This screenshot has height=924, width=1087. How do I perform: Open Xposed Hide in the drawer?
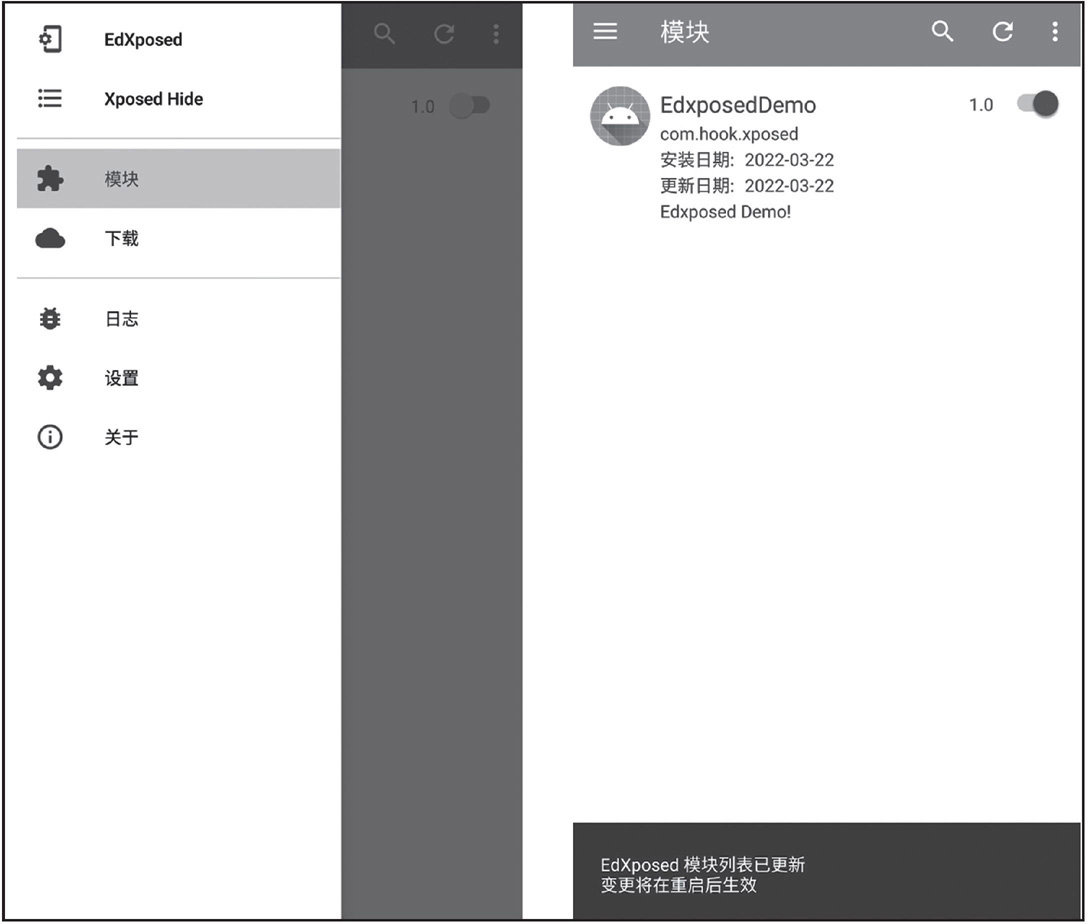(x=178, y=98)
